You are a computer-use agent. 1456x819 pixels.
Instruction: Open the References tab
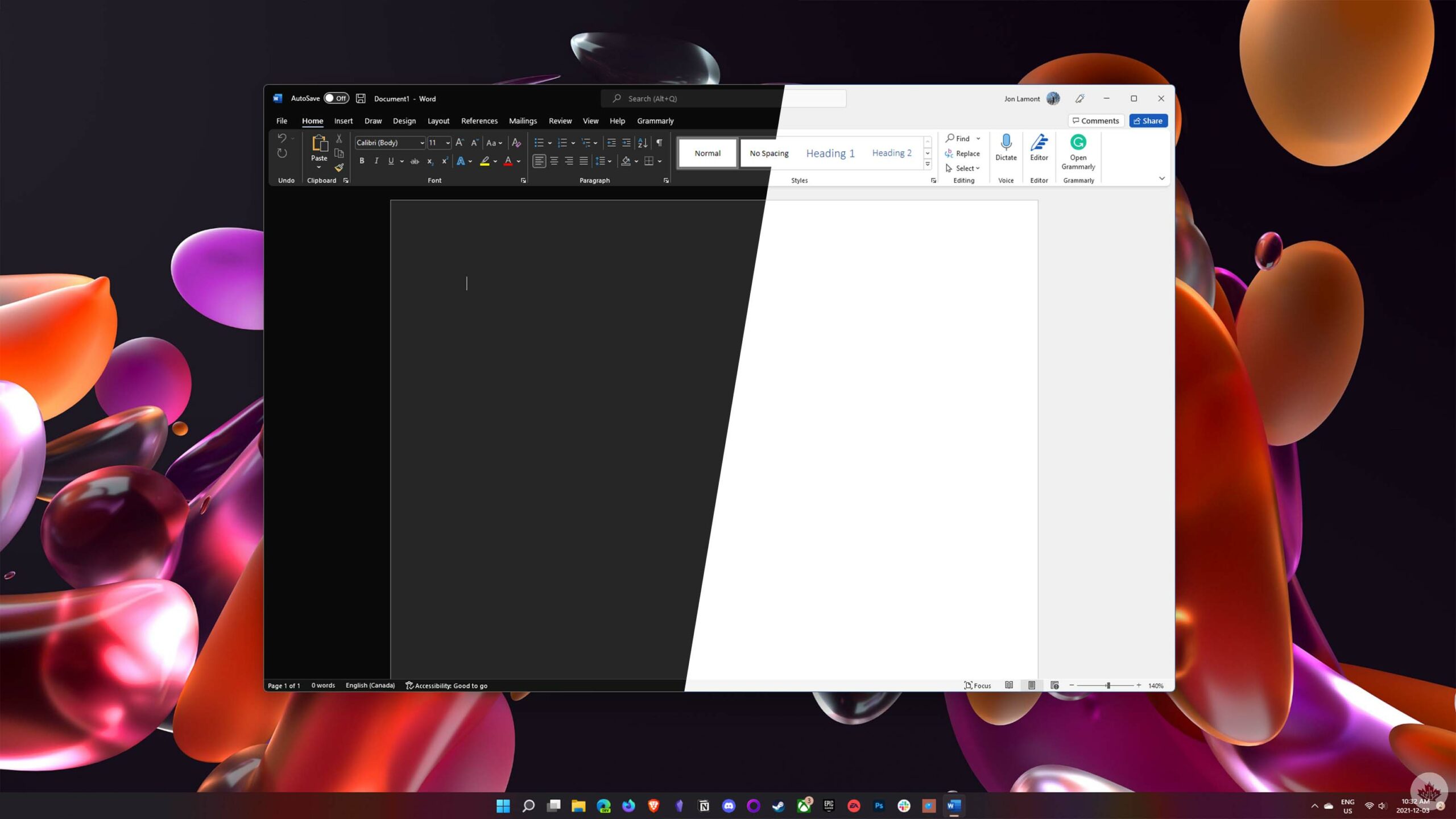[479, 121]
